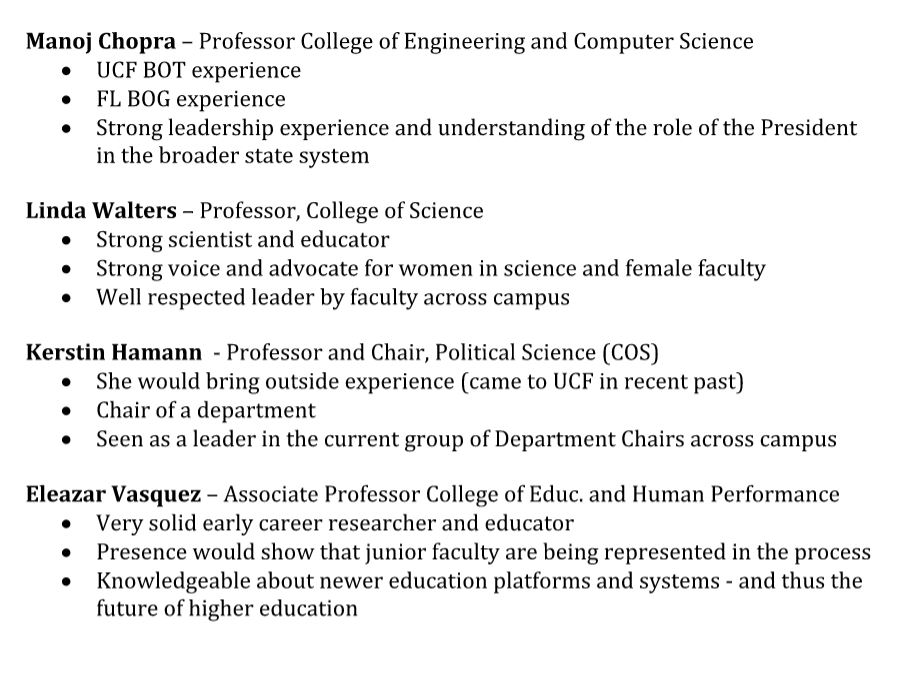Image resolution: width=917 pixels, height=678 pixels.
Task: Click 'Professor and Chair, Political Science (COS)' text
Action: pos(442,353)
